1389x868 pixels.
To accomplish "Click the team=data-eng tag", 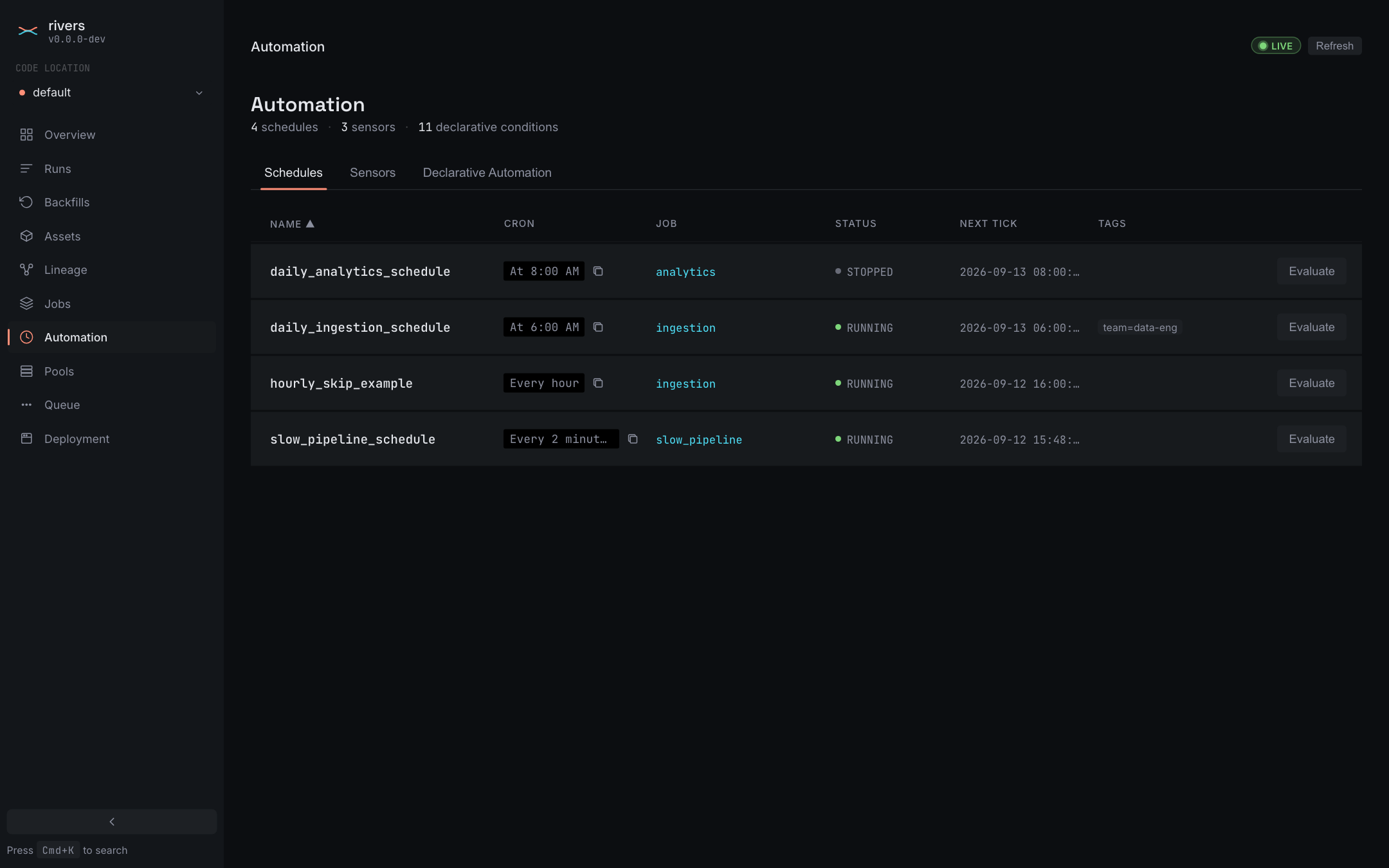I will coord(1139,327).
